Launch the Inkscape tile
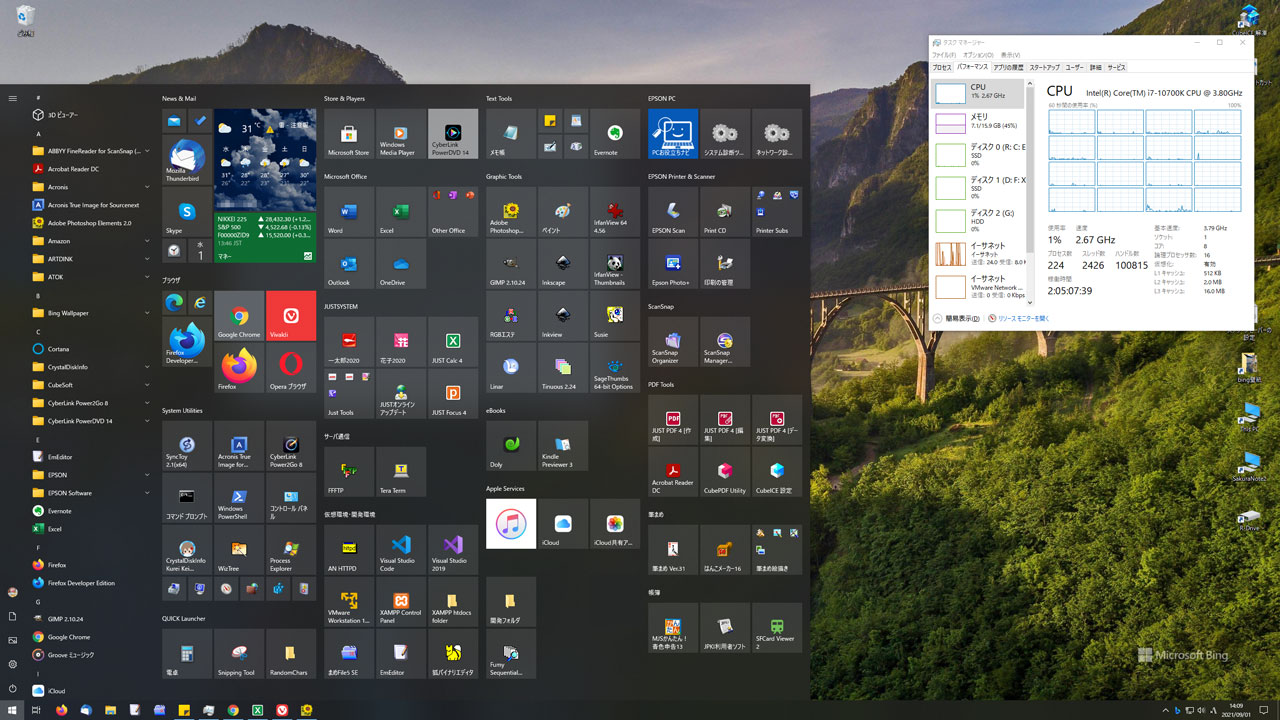The image size is (1280, 720). coord(563,264)
